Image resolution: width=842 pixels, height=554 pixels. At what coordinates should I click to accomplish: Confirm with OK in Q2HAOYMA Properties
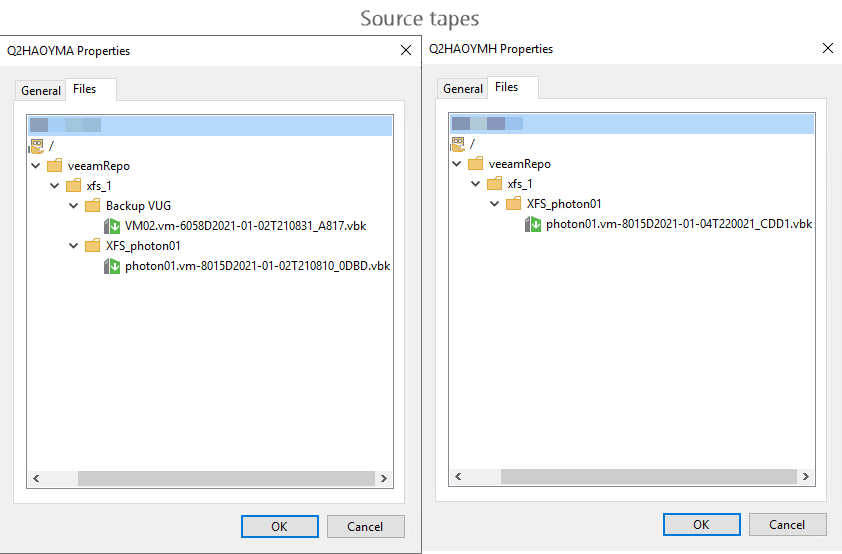279,527
